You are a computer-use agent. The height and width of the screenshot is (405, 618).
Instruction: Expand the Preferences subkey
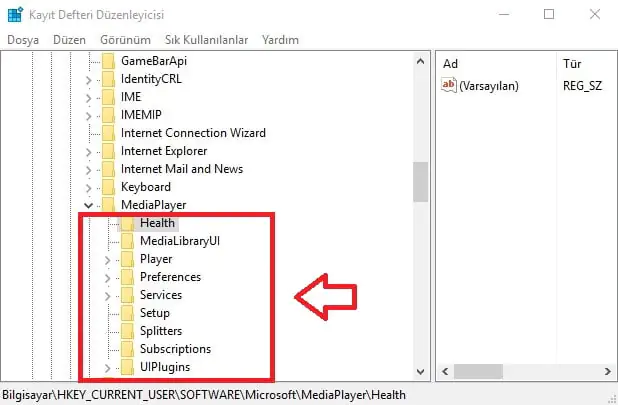108,278
